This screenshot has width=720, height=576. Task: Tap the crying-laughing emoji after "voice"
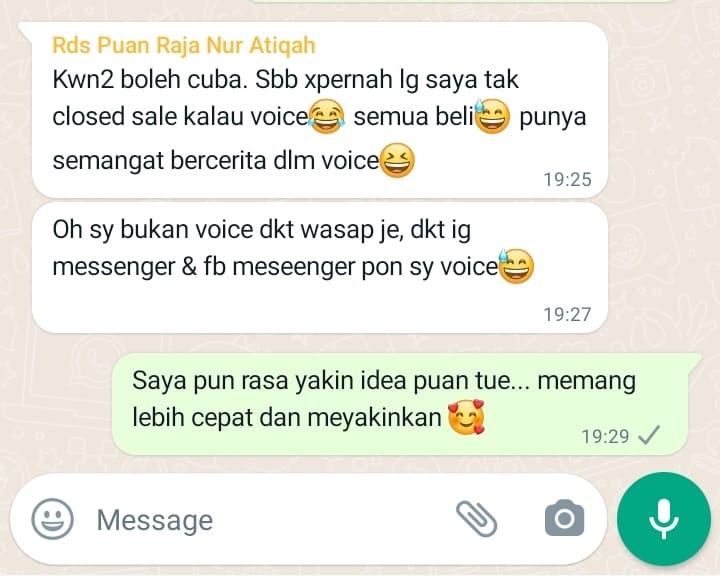click(326, 116)
